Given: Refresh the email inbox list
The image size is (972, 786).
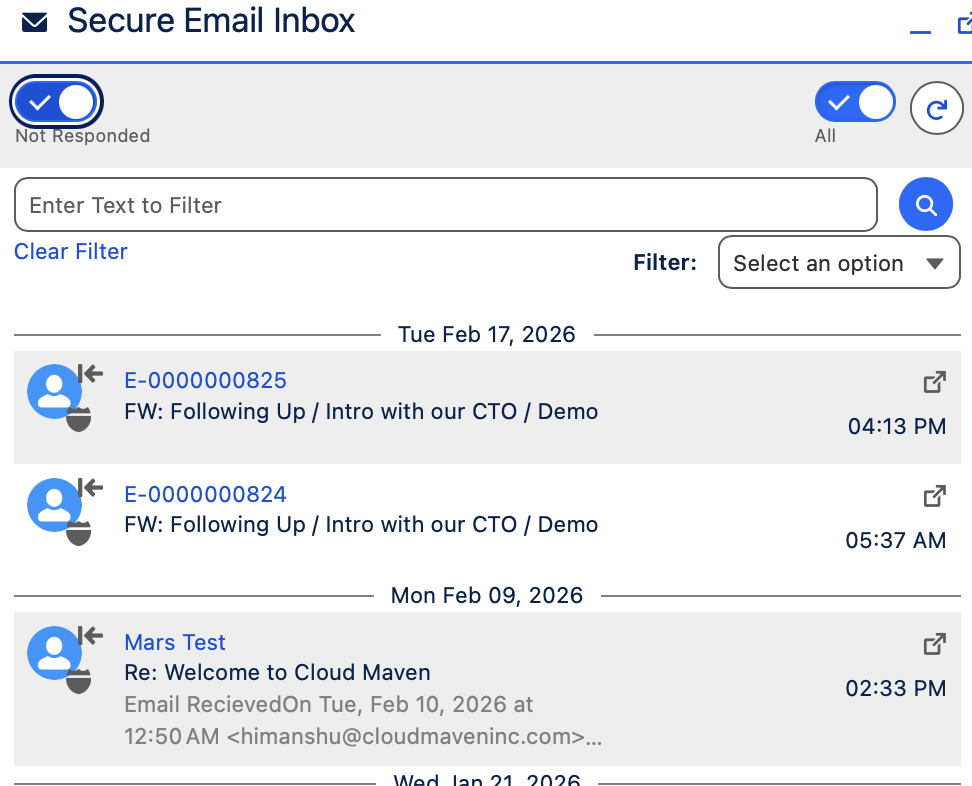Looking at the screenshot, I should pos(936,108).
